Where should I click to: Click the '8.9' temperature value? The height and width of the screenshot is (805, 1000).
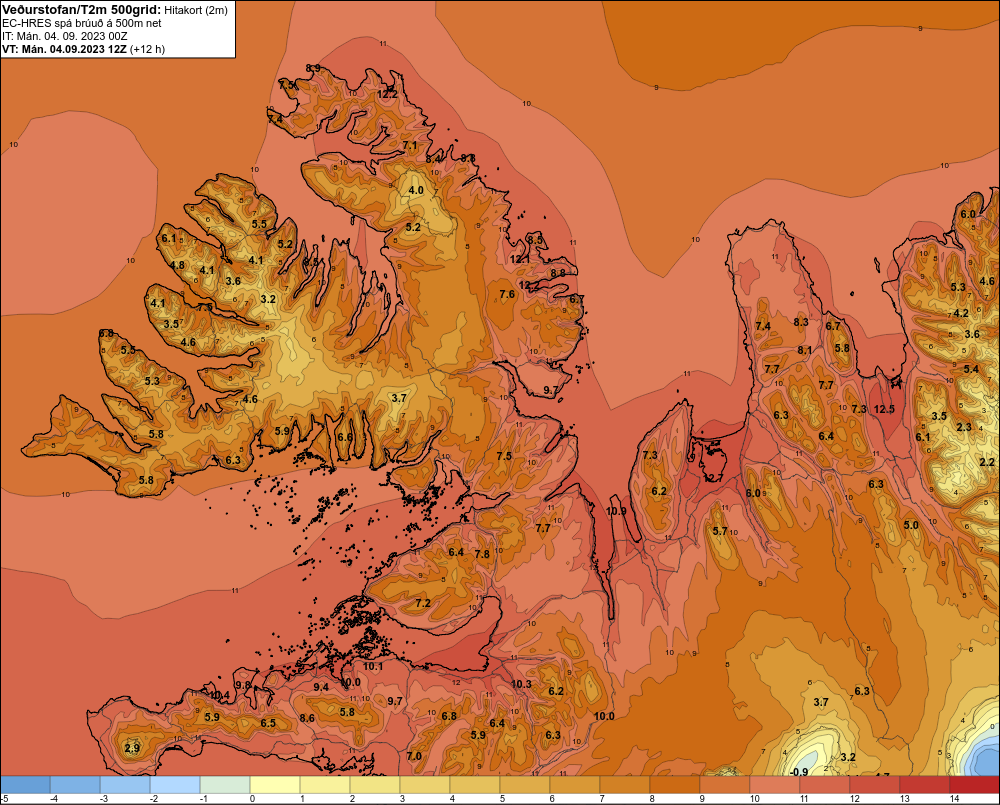coord(313,68)
